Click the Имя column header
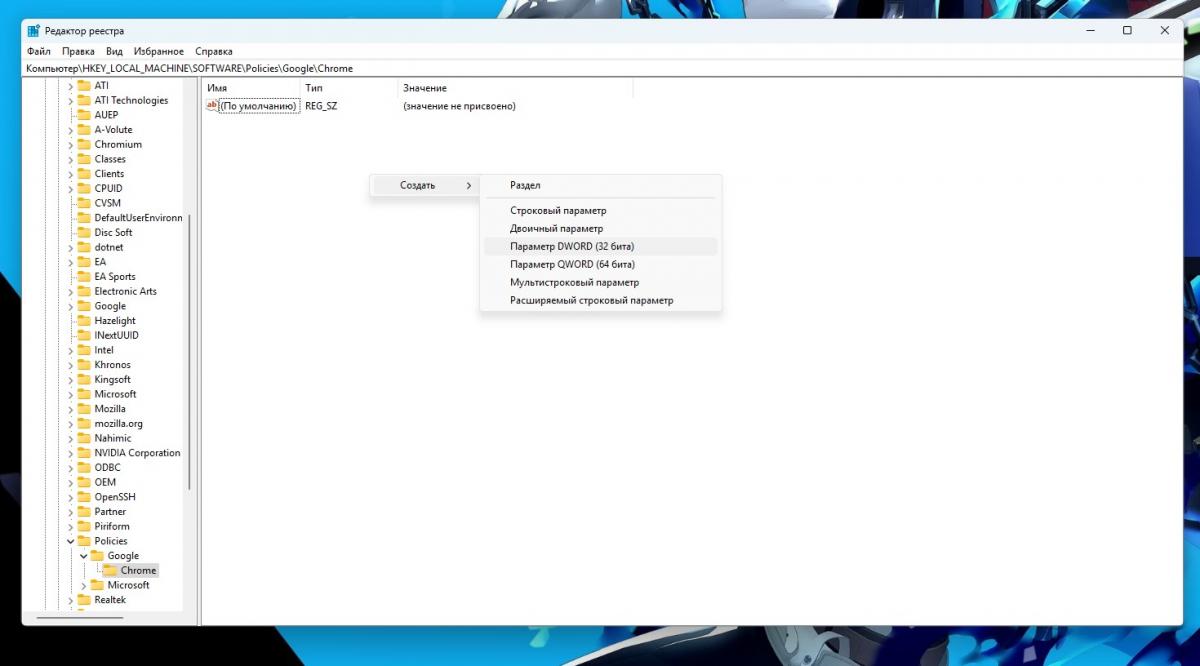1200x666 pixels. click(250, 88)
